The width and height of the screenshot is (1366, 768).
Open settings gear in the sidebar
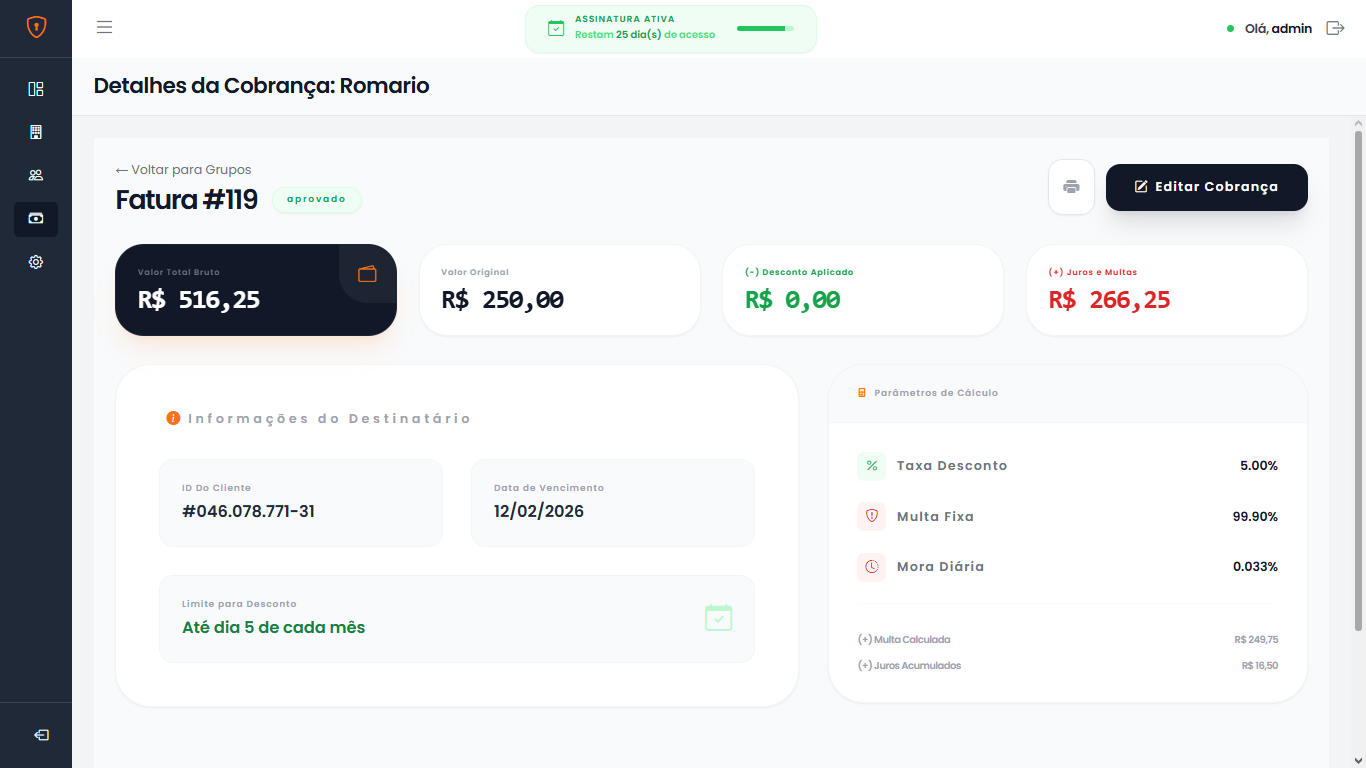click(36, 262)
